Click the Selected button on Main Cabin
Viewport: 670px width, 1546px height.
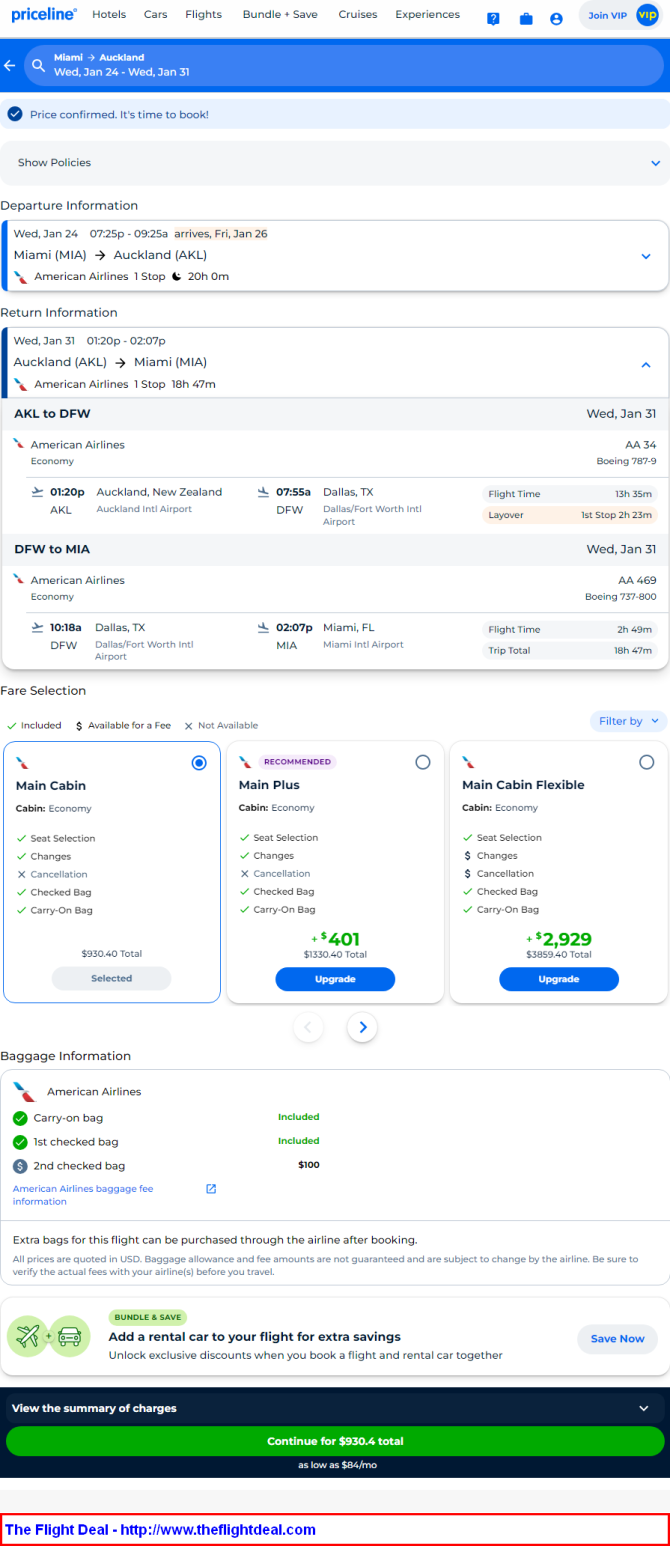[111, 978]
